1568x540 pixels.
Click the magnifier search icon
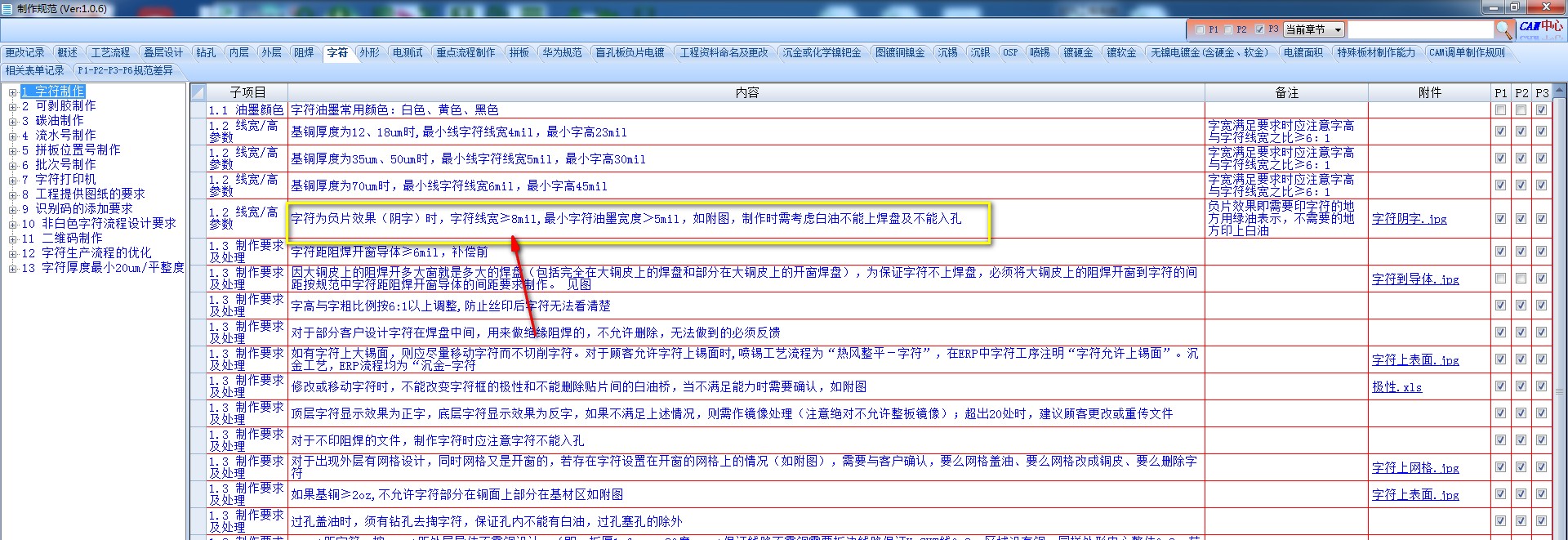(x=1503, y=29)
